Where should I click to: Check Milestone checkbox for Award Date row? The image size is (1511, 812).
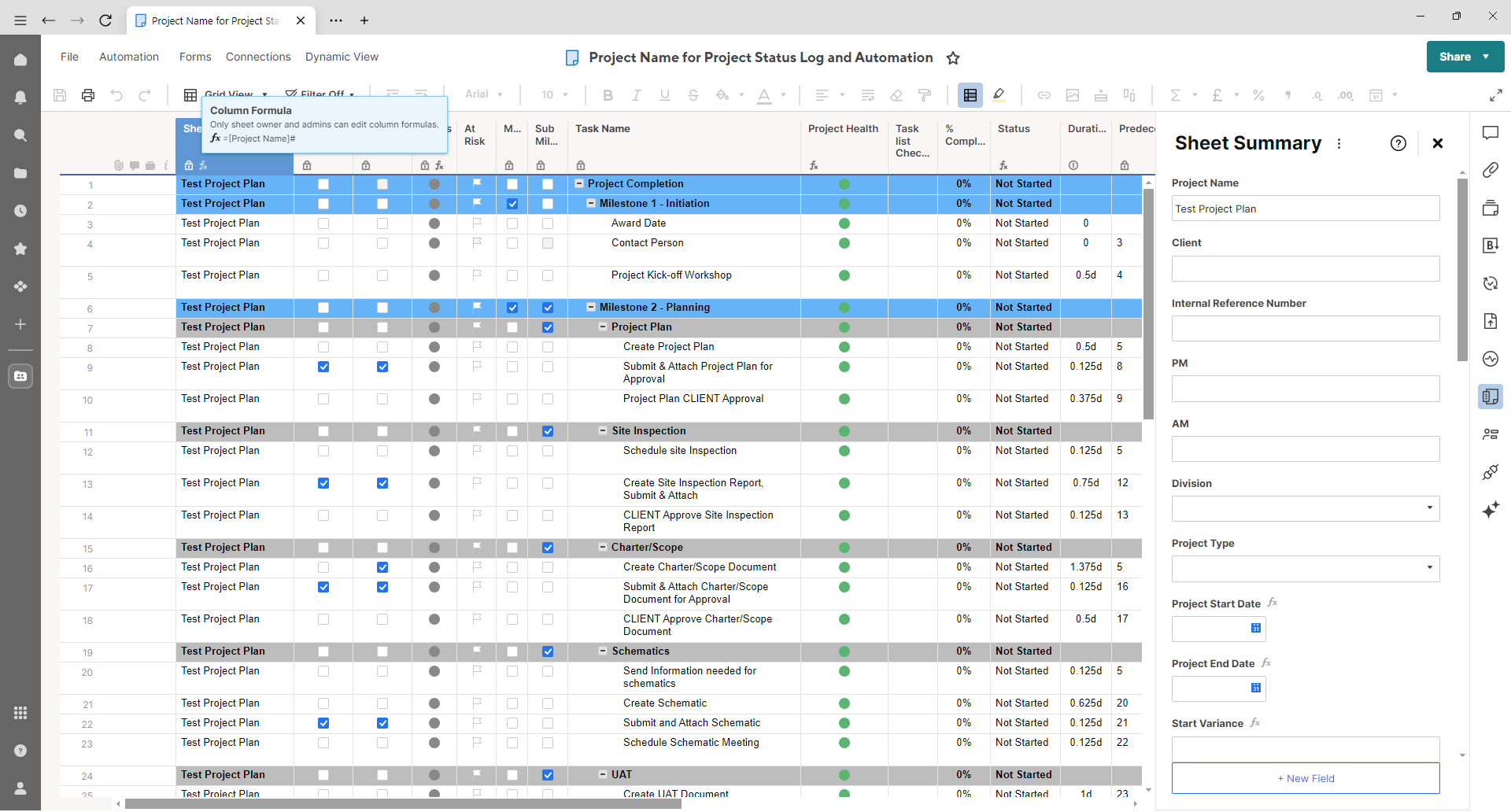coord(512,223)
